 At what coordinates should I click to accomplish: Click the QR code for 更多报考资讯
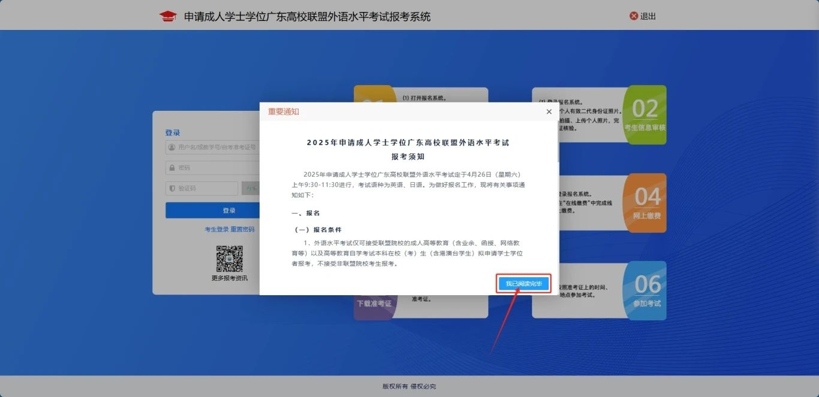tap(229, 259)
